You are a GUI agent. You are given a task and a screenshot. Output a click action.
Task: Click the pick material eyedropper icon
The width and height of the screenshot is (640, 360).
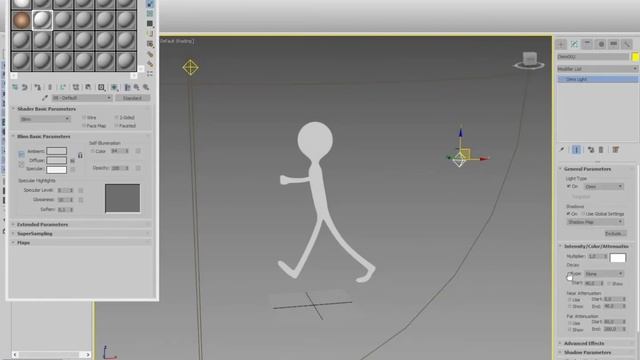tap(45, 98)
